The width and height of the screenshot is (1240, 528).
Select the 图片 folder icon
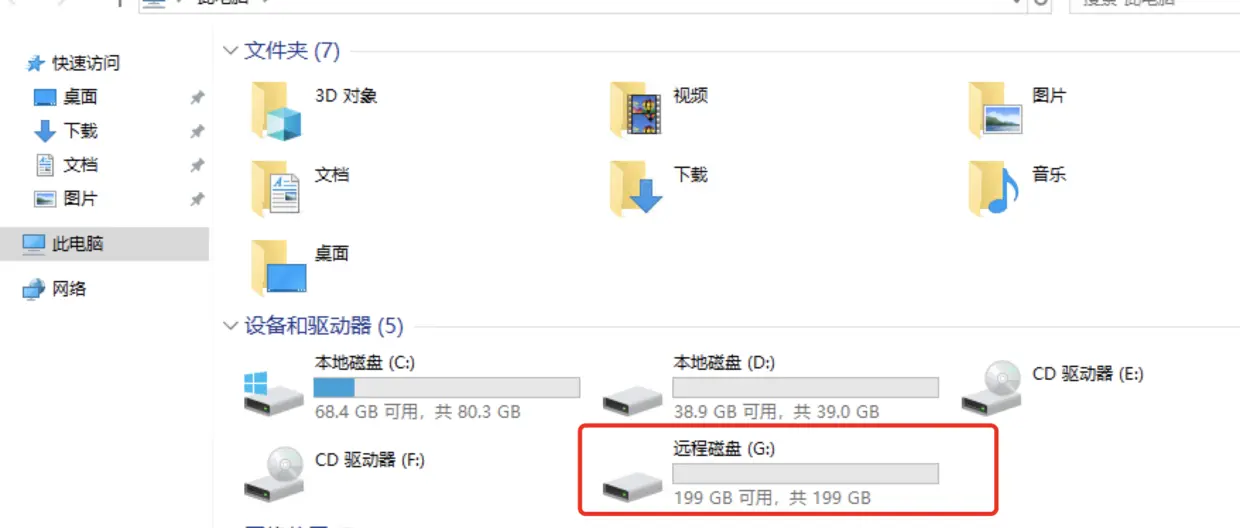995,109
